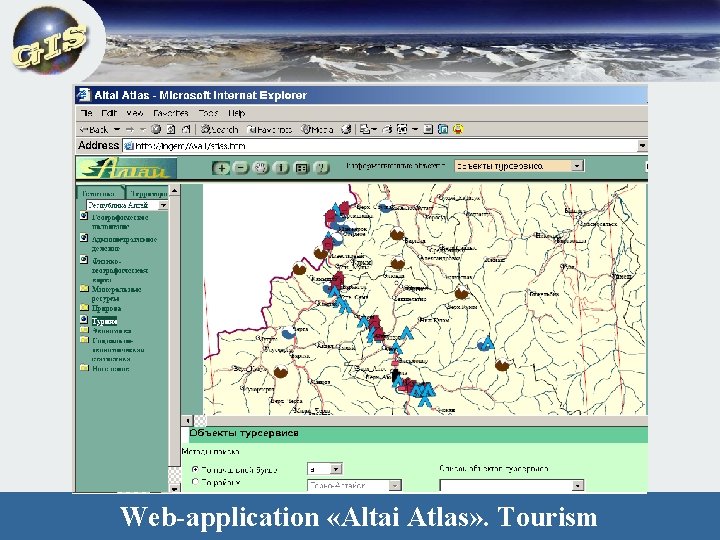
Task: Open the Edit menu
Action: [109, 113]
